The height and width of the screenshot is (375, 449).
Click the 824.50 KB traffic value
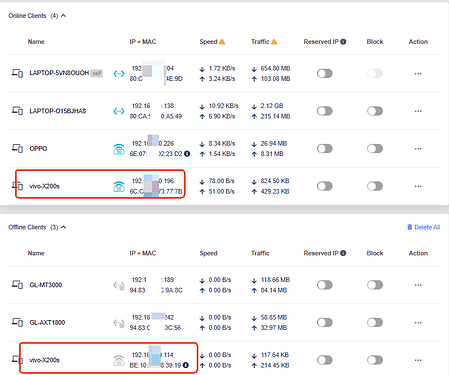[x=275, y=181]
